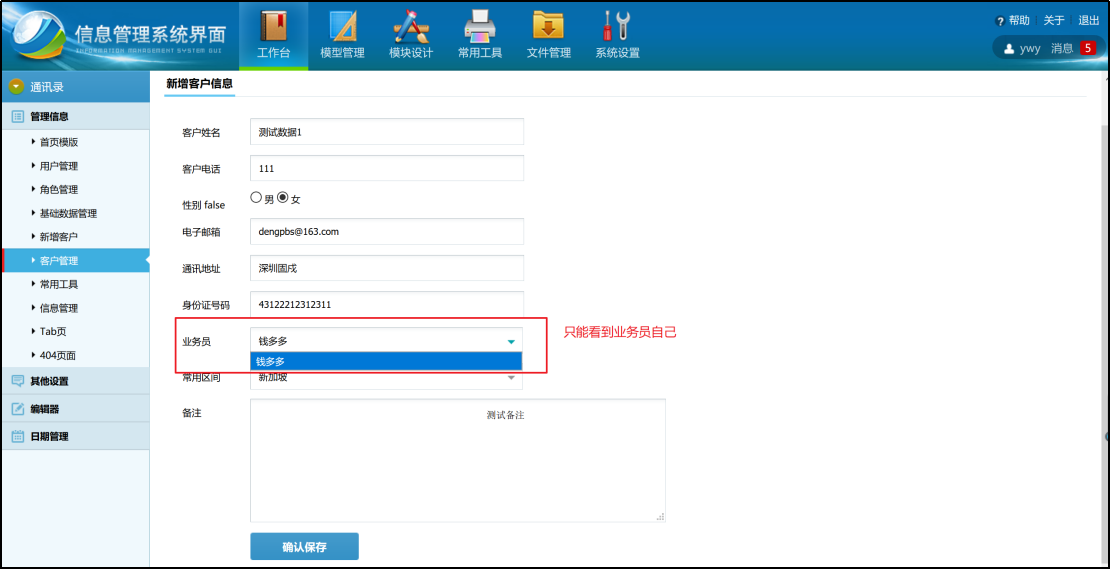Open the 模型管理 model management icon
Viewport: 1110px width, 570px height.
click(343, 26)
